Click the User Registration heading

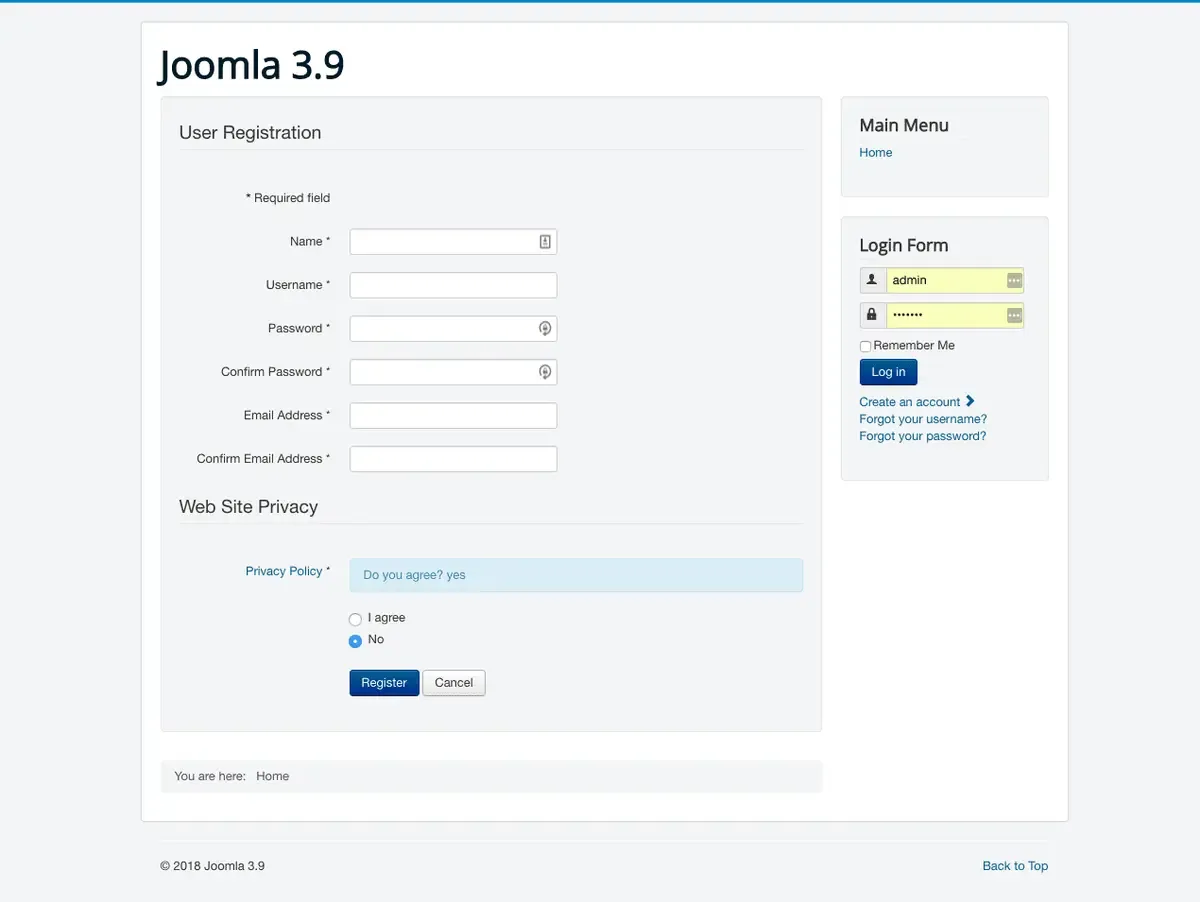click(250, 133)
